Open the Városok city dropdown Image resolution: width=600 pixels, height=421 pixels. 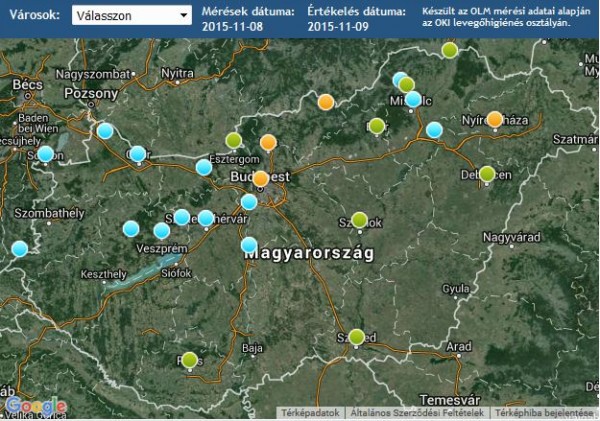pos(132,17)
